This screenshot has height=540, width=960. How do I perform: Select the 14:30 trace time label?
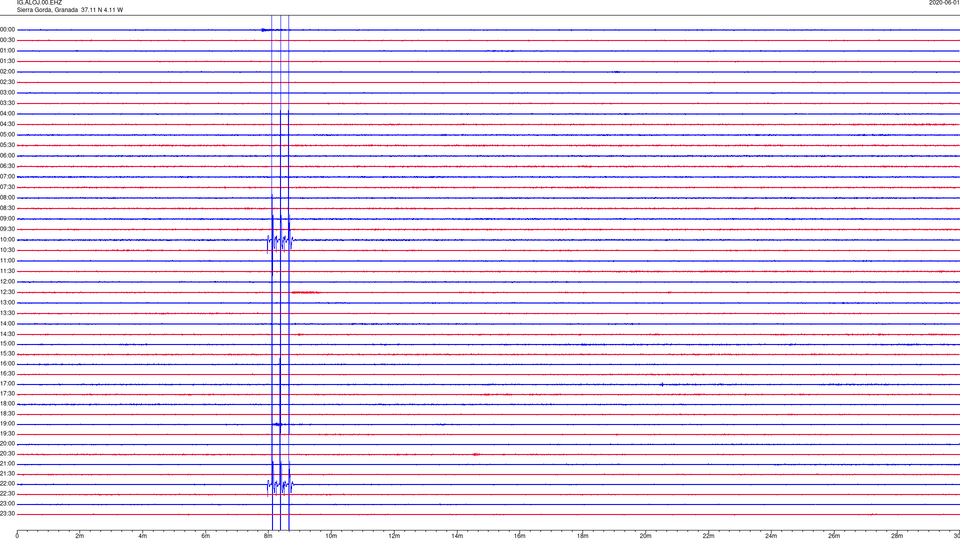click(7, 334)
